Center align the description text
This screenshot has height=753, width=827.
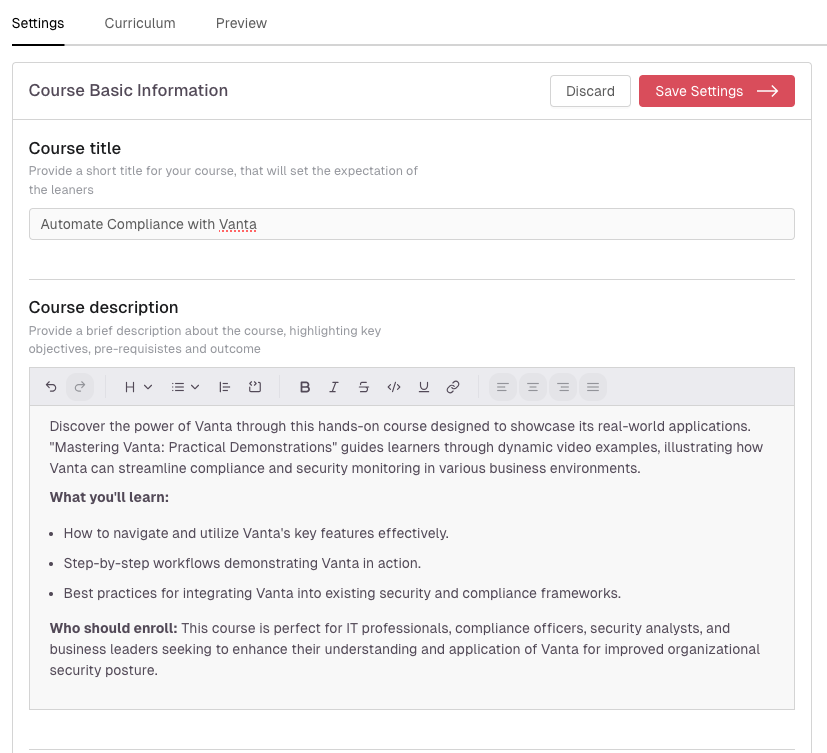coord(533,387)
